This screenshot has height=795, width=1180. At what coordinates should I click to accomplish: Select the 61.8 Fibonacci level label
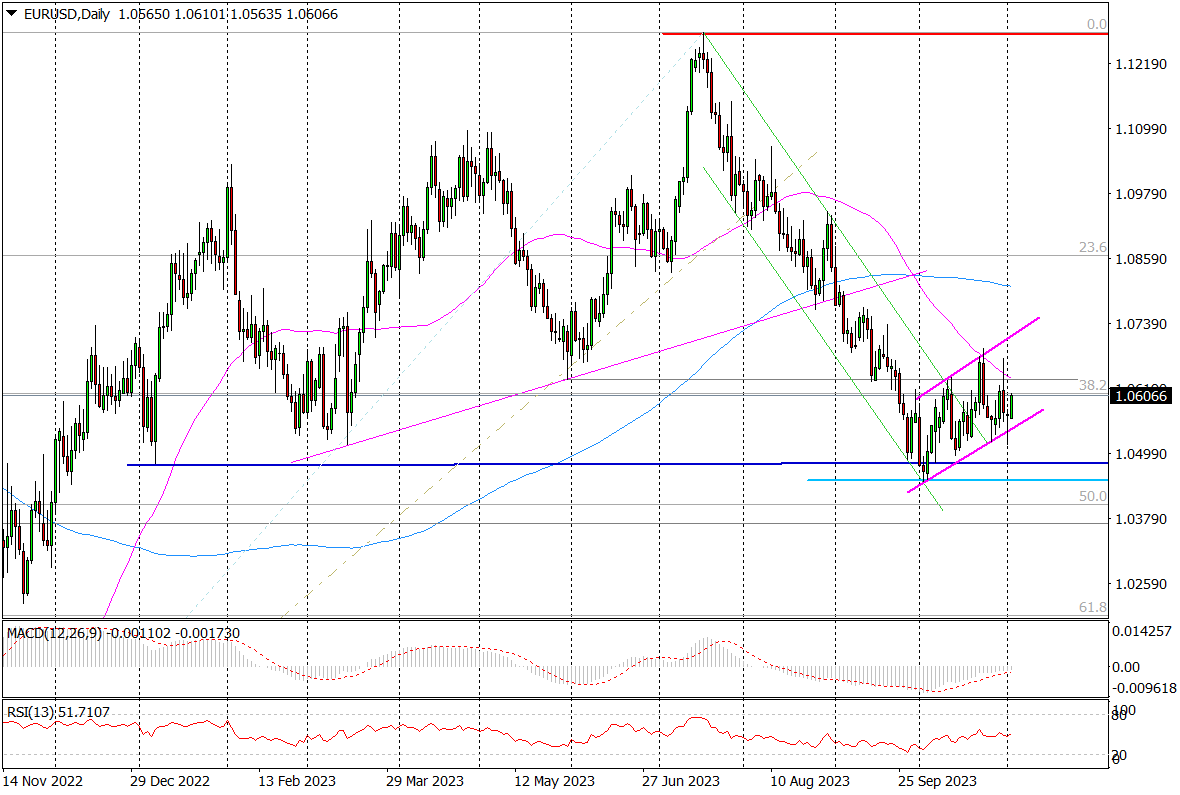click(1093, 607)
